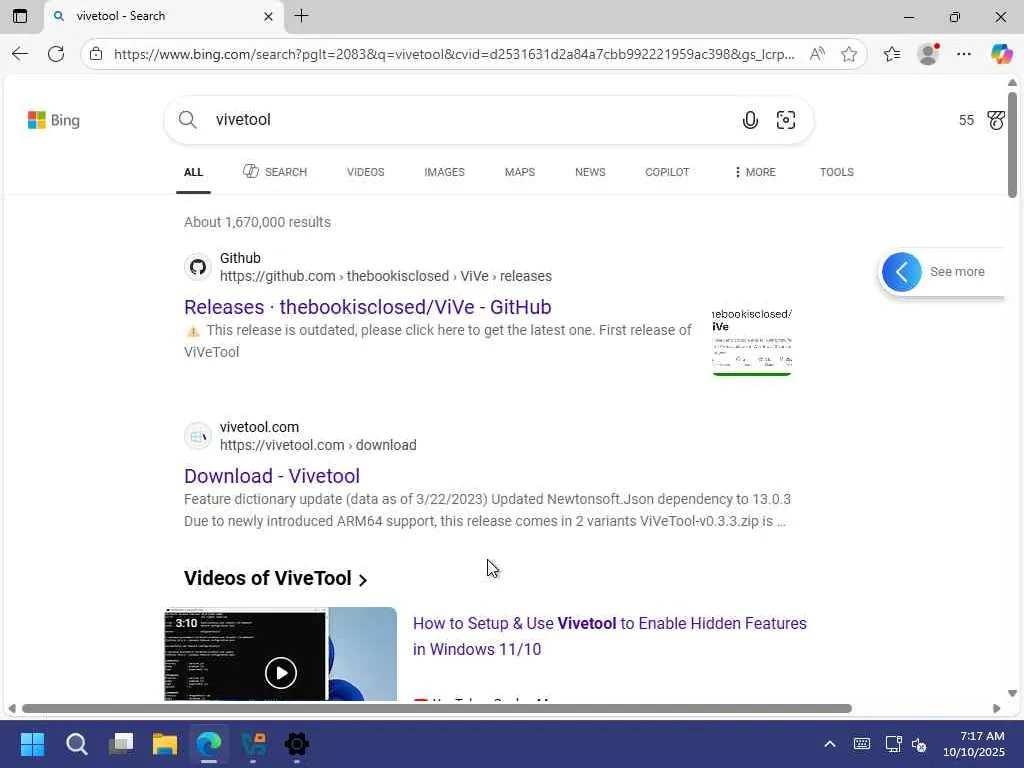Expand the See more side panel

point(940,272)
